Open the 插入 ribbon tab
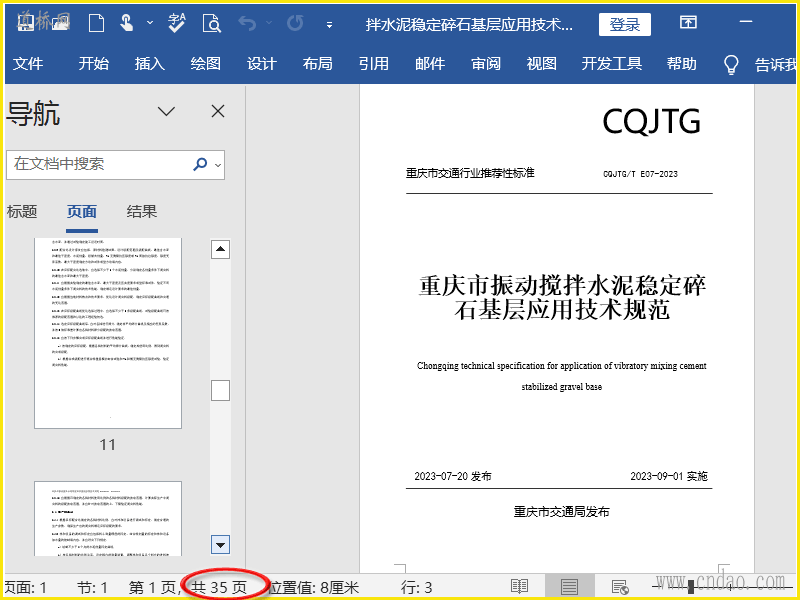Viewport: 800px width, 600px height. (149, 64)
